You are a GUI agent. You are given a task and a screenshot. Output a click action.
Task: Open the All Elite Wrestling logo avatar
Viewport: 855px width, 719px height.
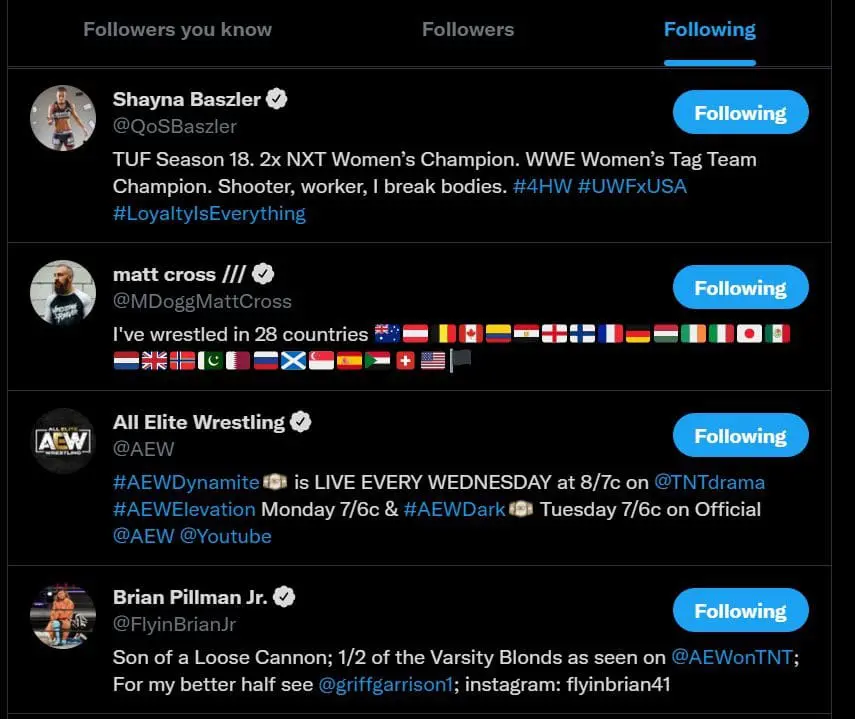click(63, 440)
